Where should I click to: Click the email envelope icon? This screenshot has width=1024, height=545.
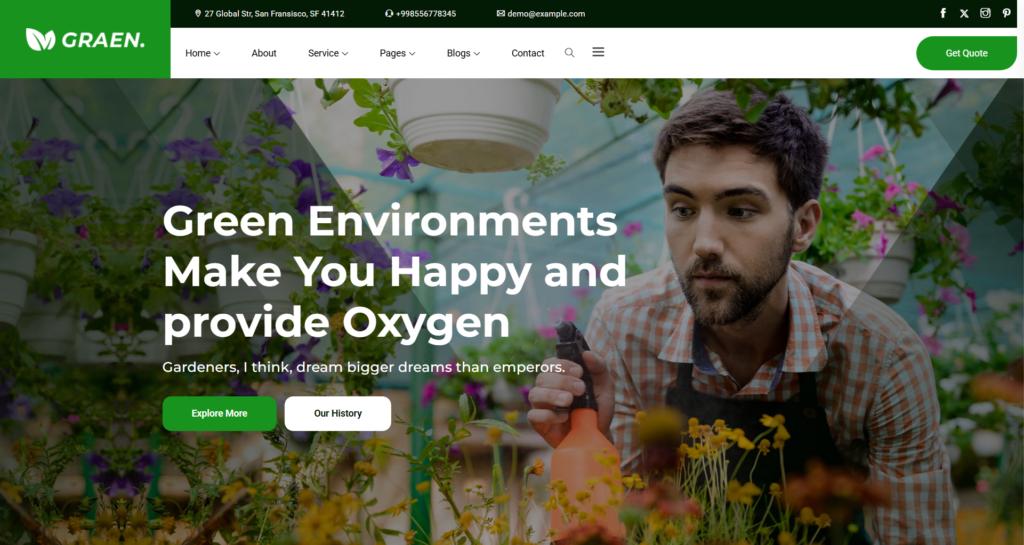[501, 13]
